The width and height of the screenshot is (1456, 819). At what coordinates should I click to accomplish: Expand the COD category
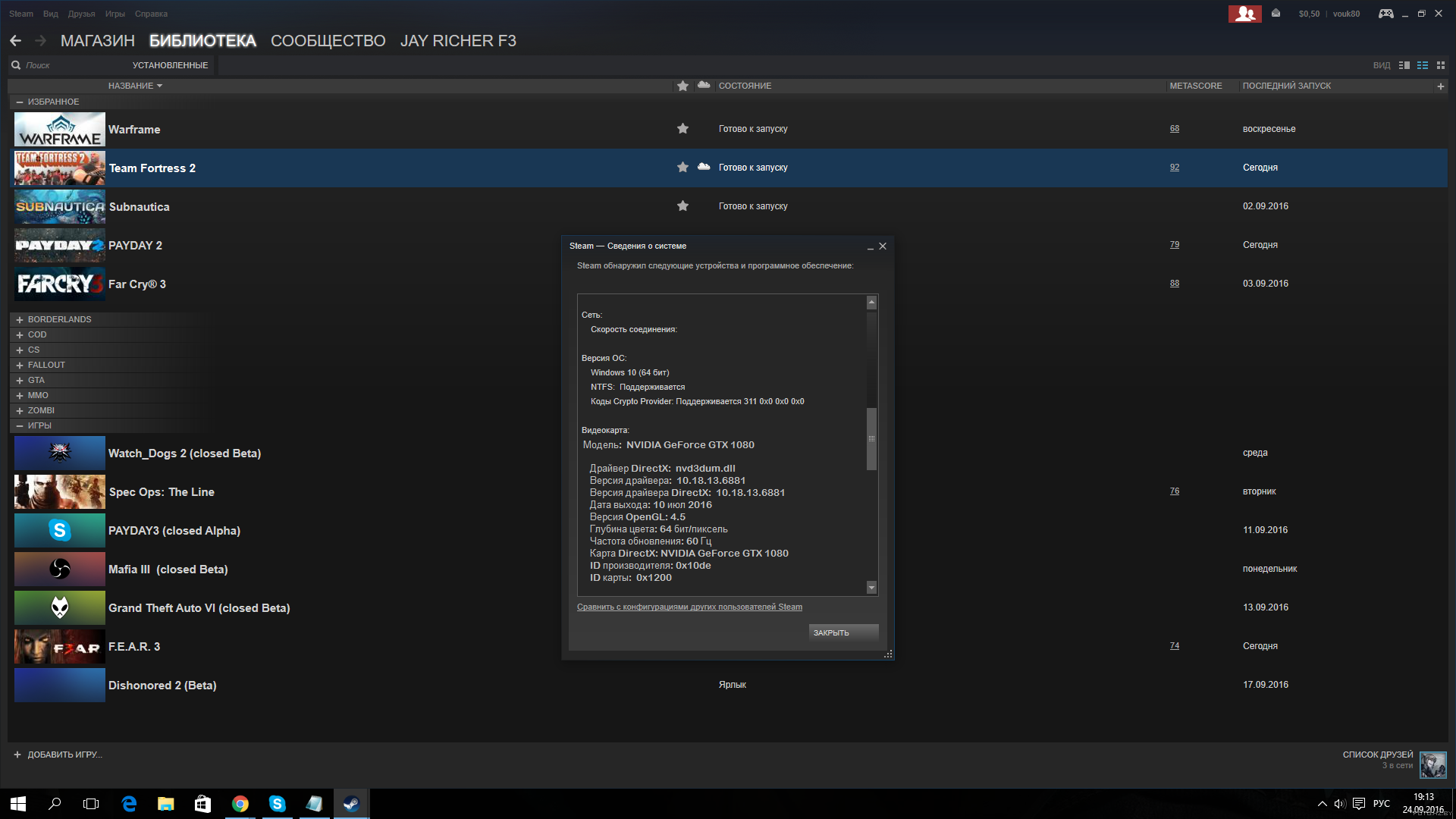click(20, 335)
